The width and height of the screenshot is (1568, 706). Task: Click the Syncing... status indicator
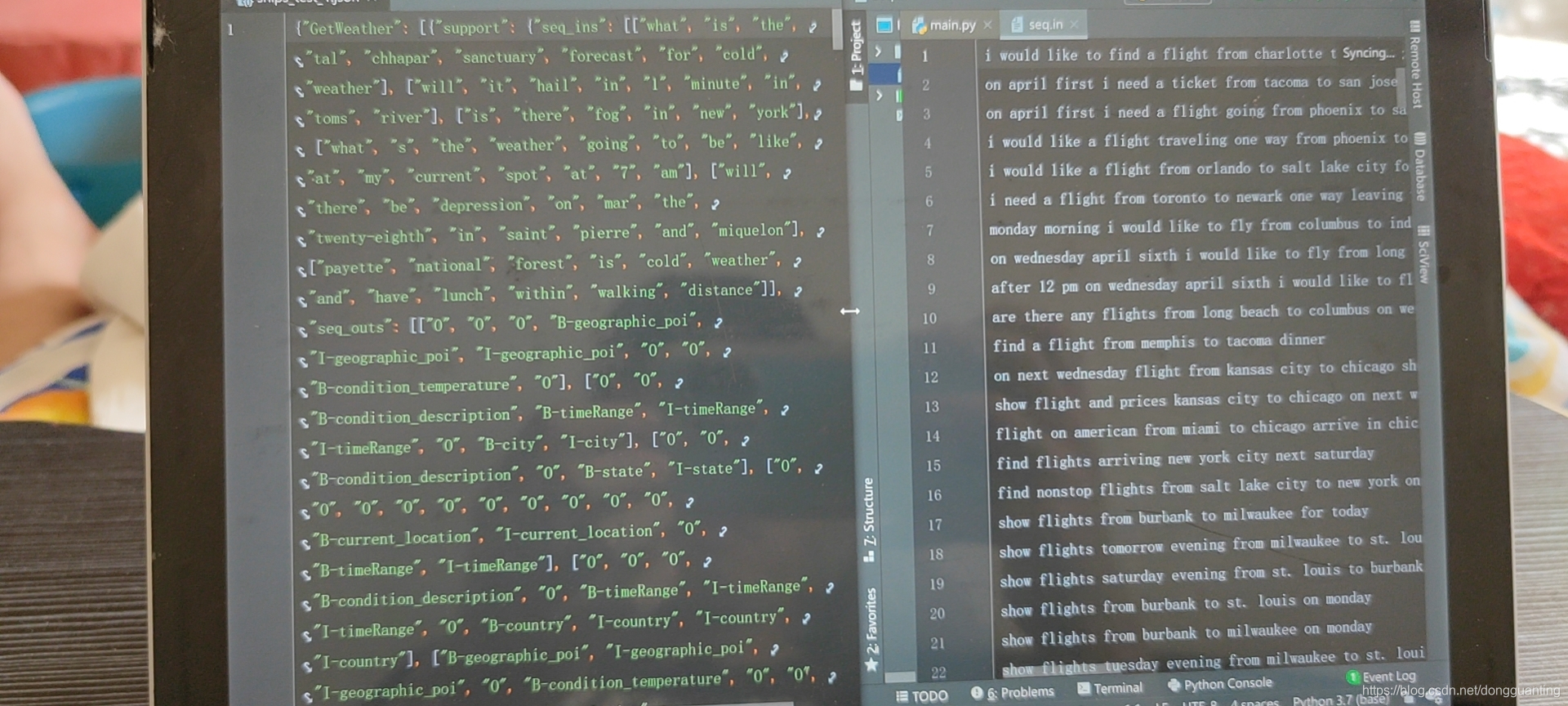[1368, 53]
